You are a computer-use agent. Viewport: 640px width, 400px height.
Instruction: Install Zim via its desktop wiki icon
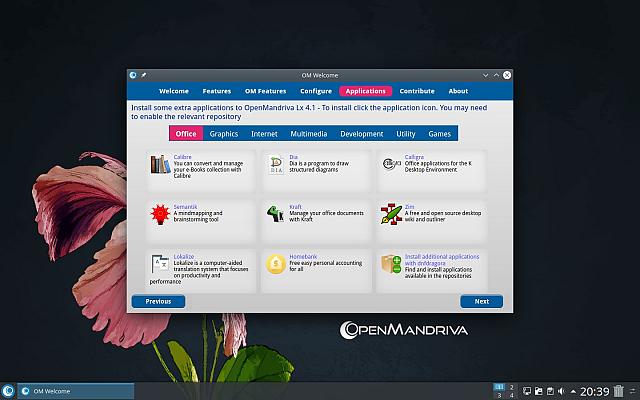[390, 214]
